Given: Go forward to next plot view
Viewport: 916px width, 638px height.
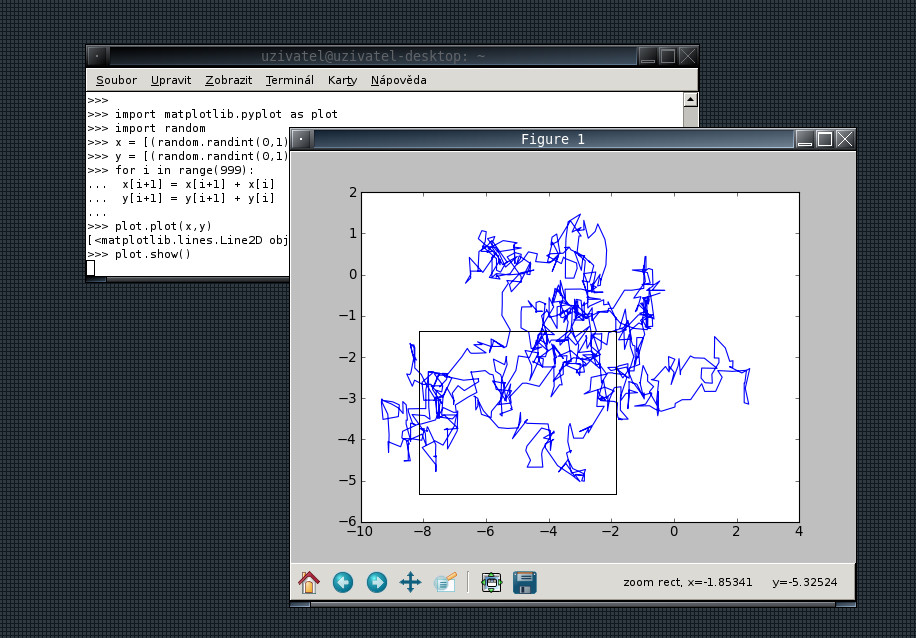Looking at the screenshot, I should (377, 582).
